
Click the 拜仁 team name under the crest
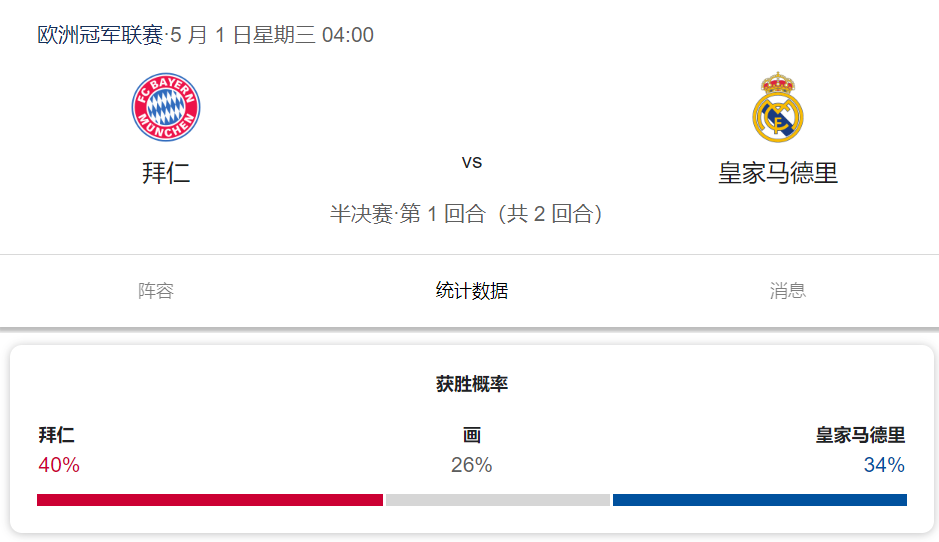coord(166,173)
